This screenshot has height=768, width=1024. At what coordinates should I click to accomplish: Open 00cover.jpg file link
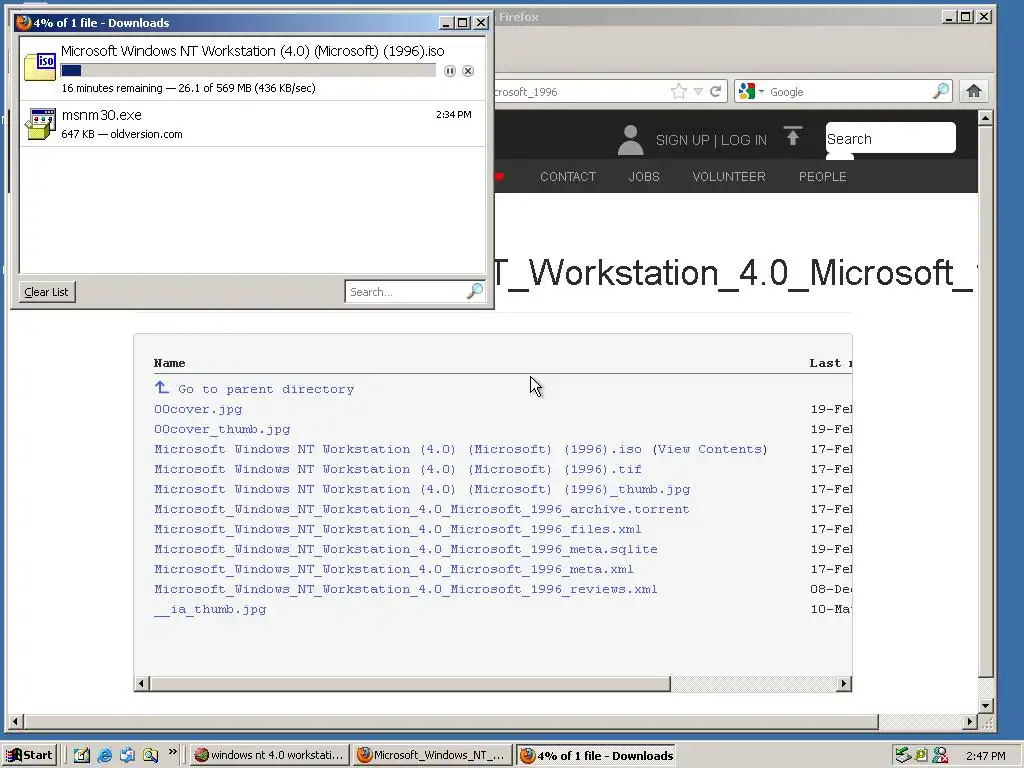pos(198,409)
